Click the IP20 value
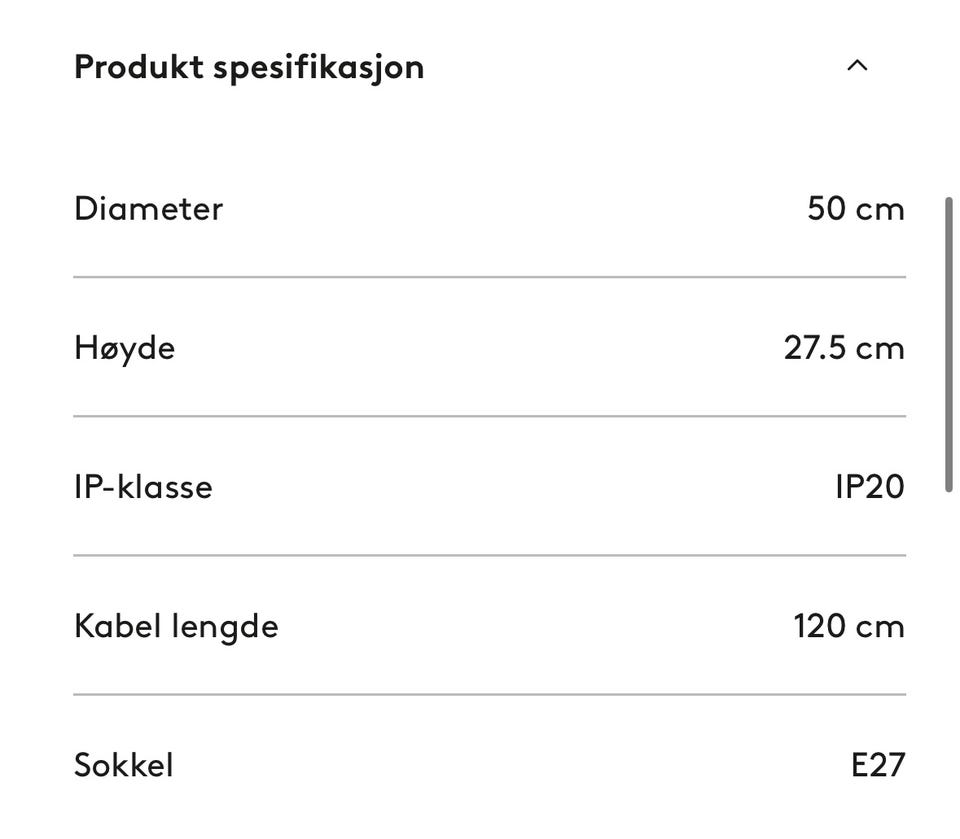 [x=869, y=487]
